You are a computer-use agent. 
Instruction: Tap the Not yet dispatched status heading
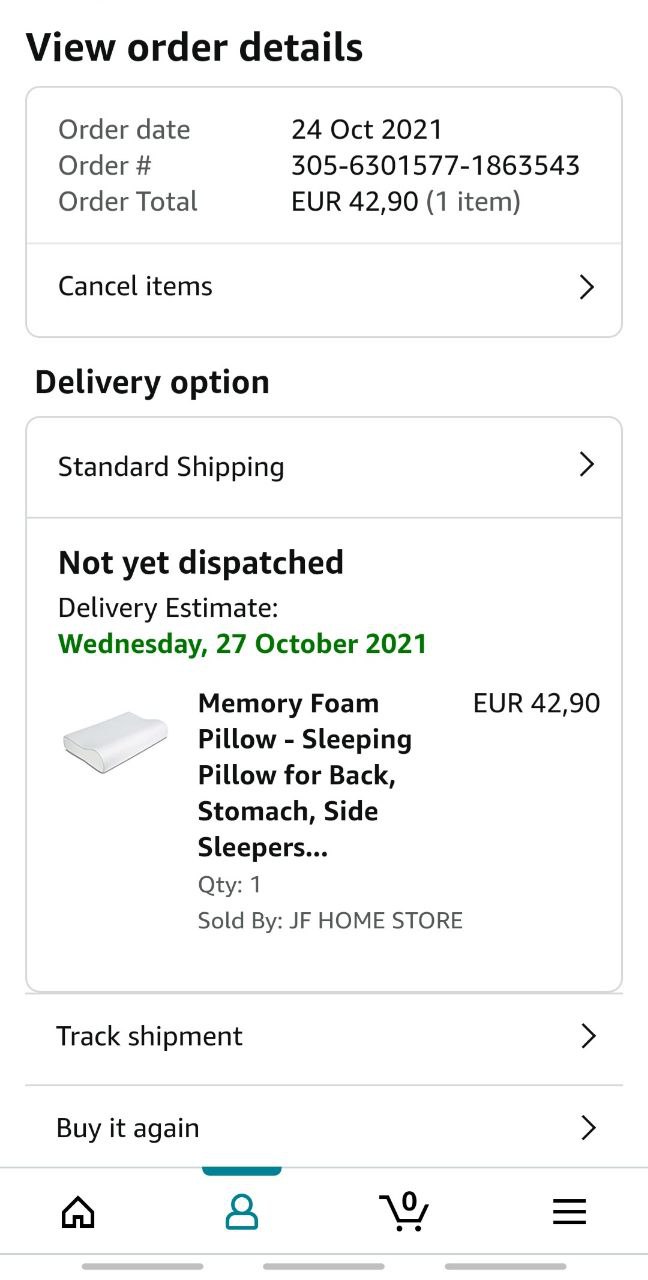pyautogui.click(x=201, y=563)
